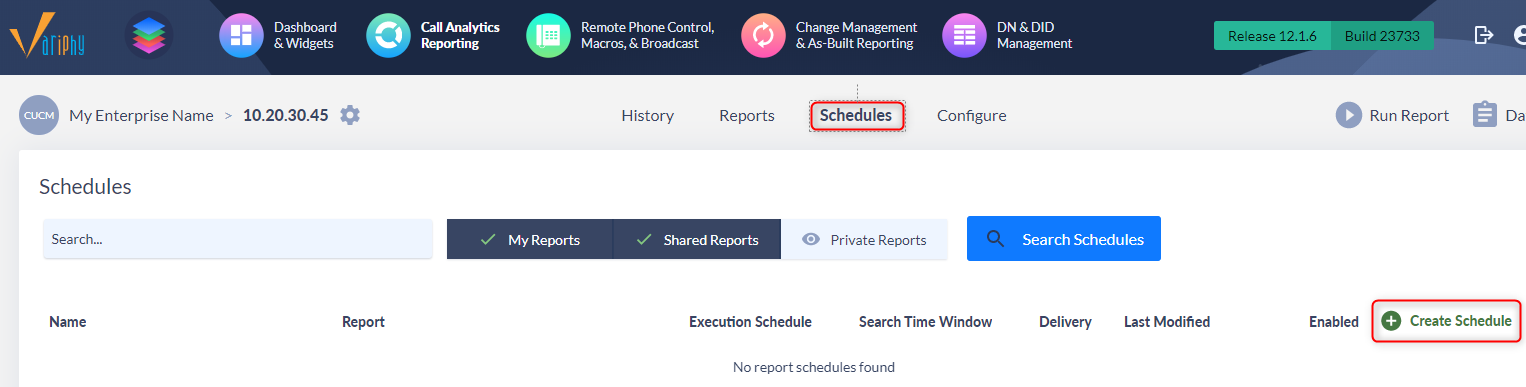Click Create Schedule

1446,321
